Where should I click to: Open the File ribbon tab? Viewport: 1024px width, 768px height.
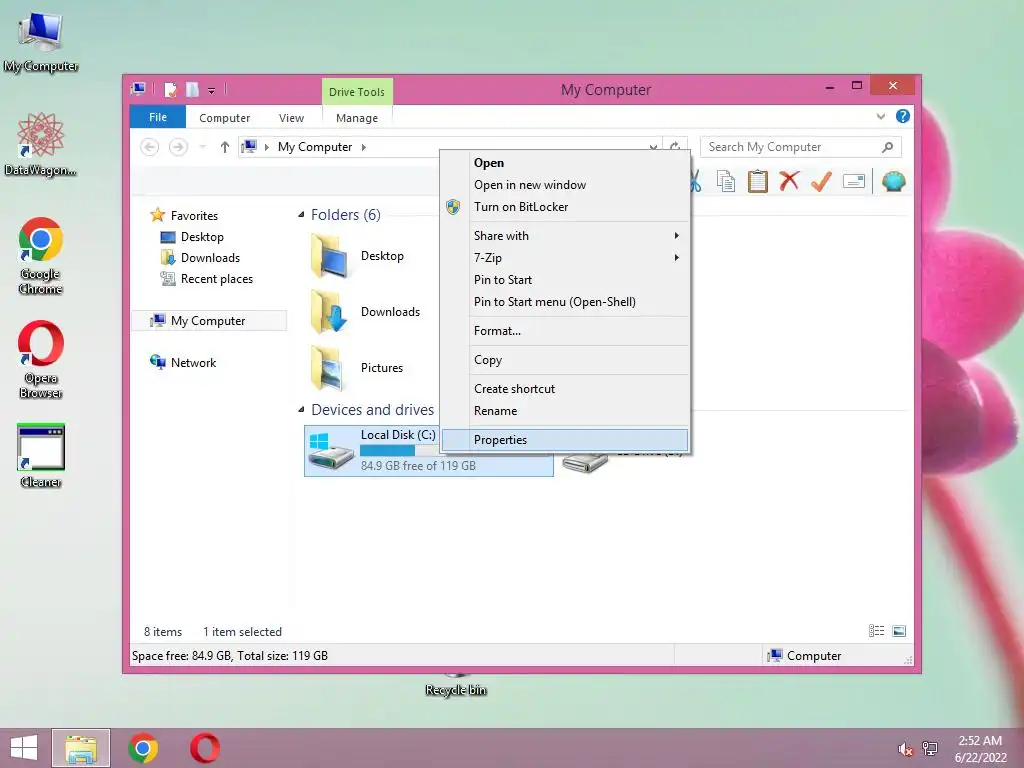pyautogui.click(x=158, y=117)
